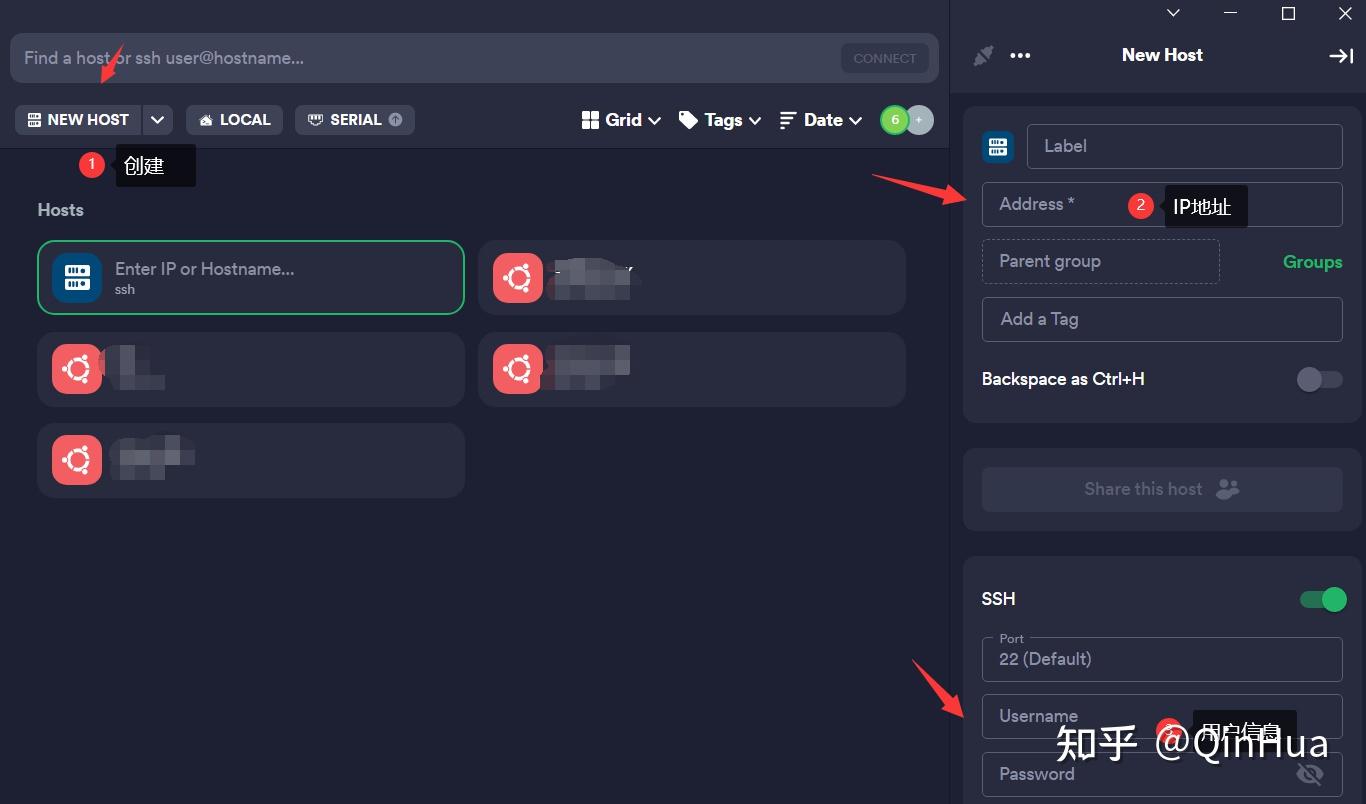
Task: Open the Tags filter dropdown
Action: coord(720,120)
